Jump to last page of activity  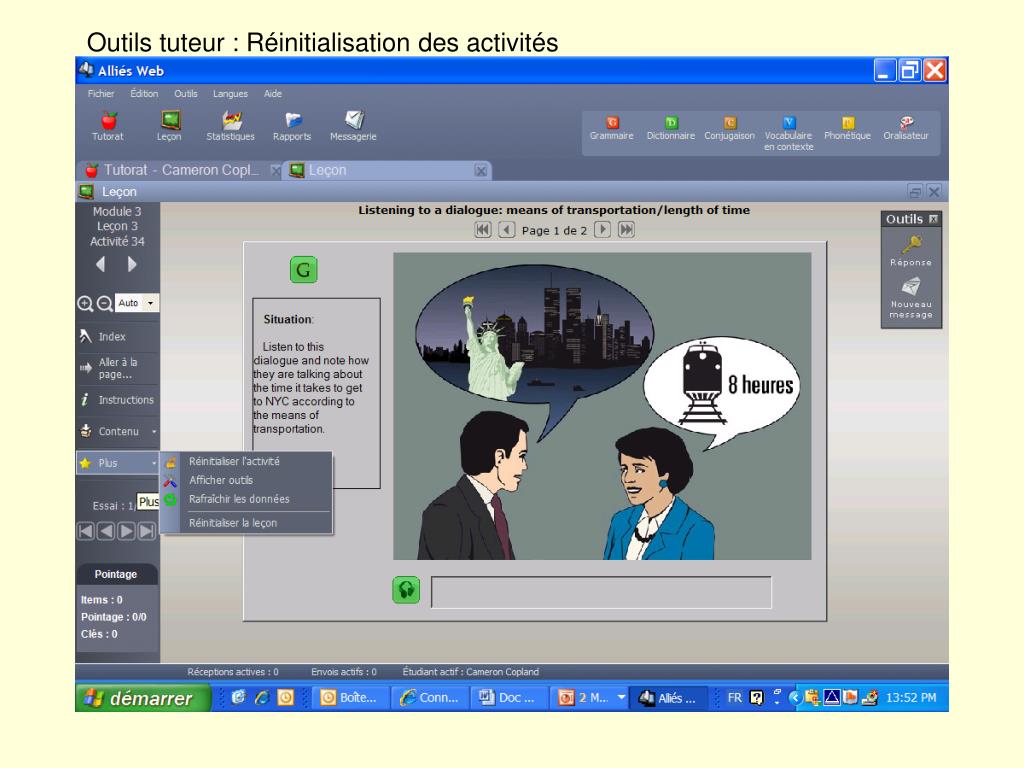pos(626,230)
